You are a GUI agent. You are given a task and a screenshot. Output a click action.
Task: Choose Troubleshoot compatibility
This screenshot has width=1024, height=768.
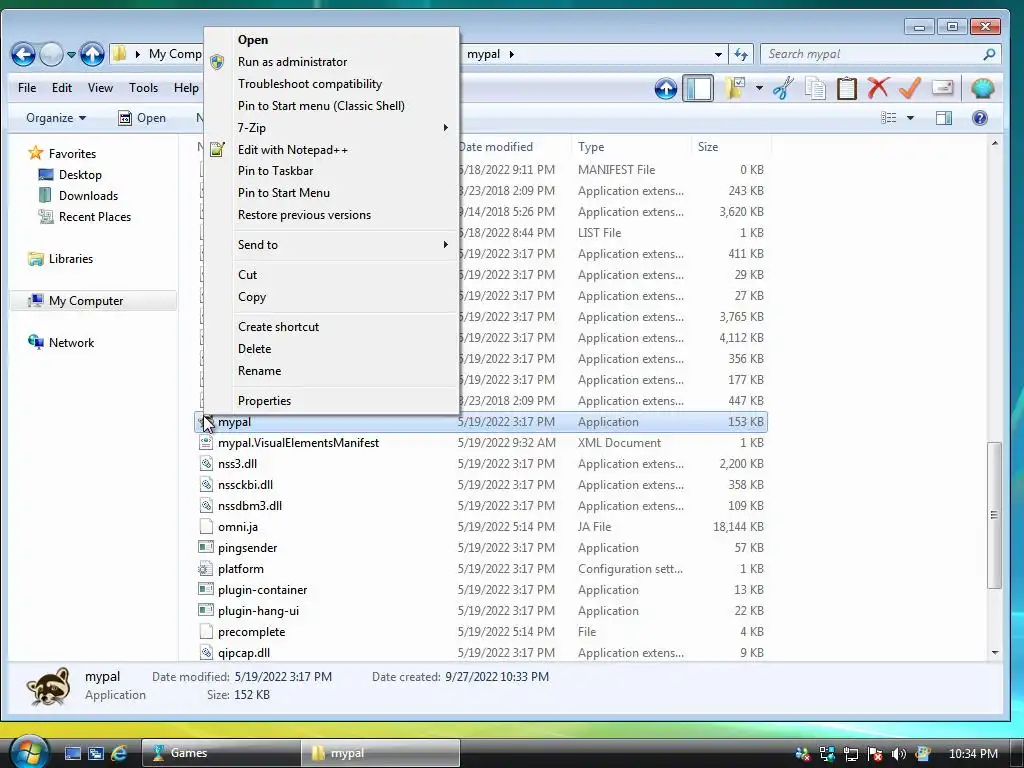pyautogui.click(x=332, y=84)
